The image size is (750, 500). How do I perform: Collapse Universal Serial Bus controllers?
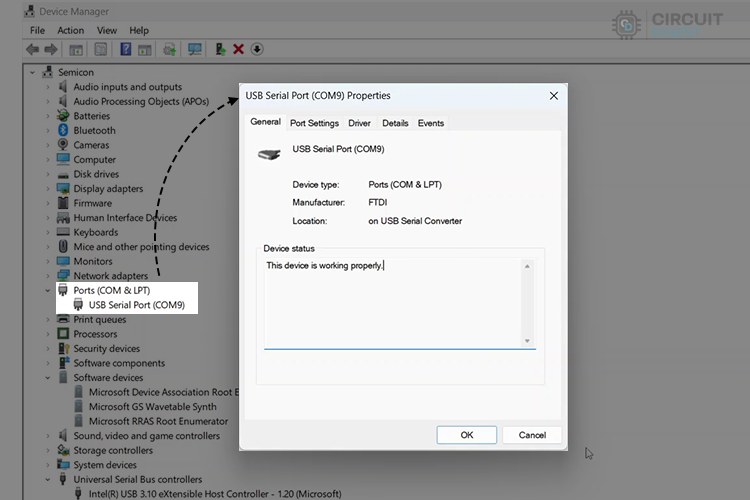(x=47, y=479)
